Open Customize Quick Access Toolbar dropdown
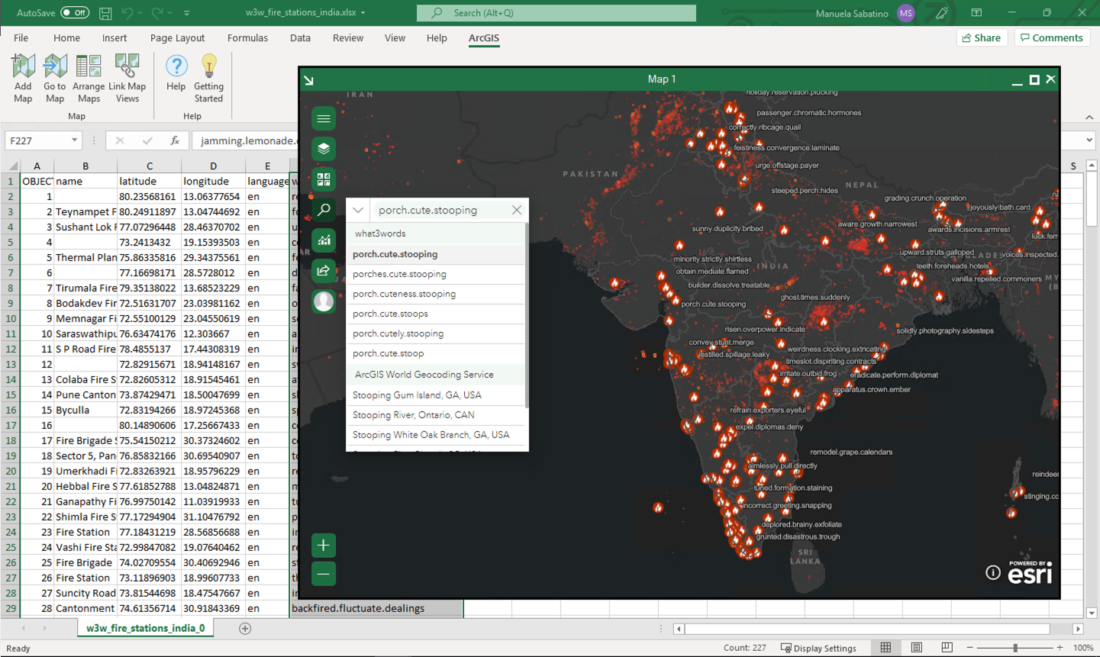The image size is (1100, 657). click(187, 13)
